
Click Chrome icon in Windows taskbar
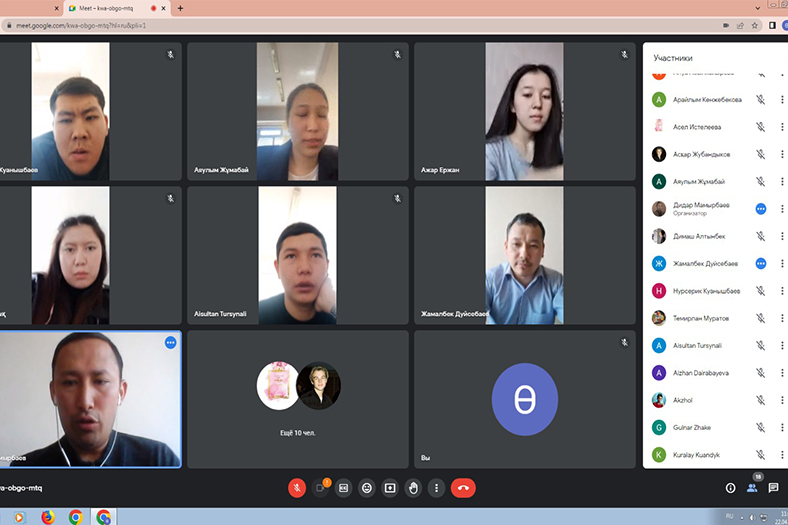(76, 517)
